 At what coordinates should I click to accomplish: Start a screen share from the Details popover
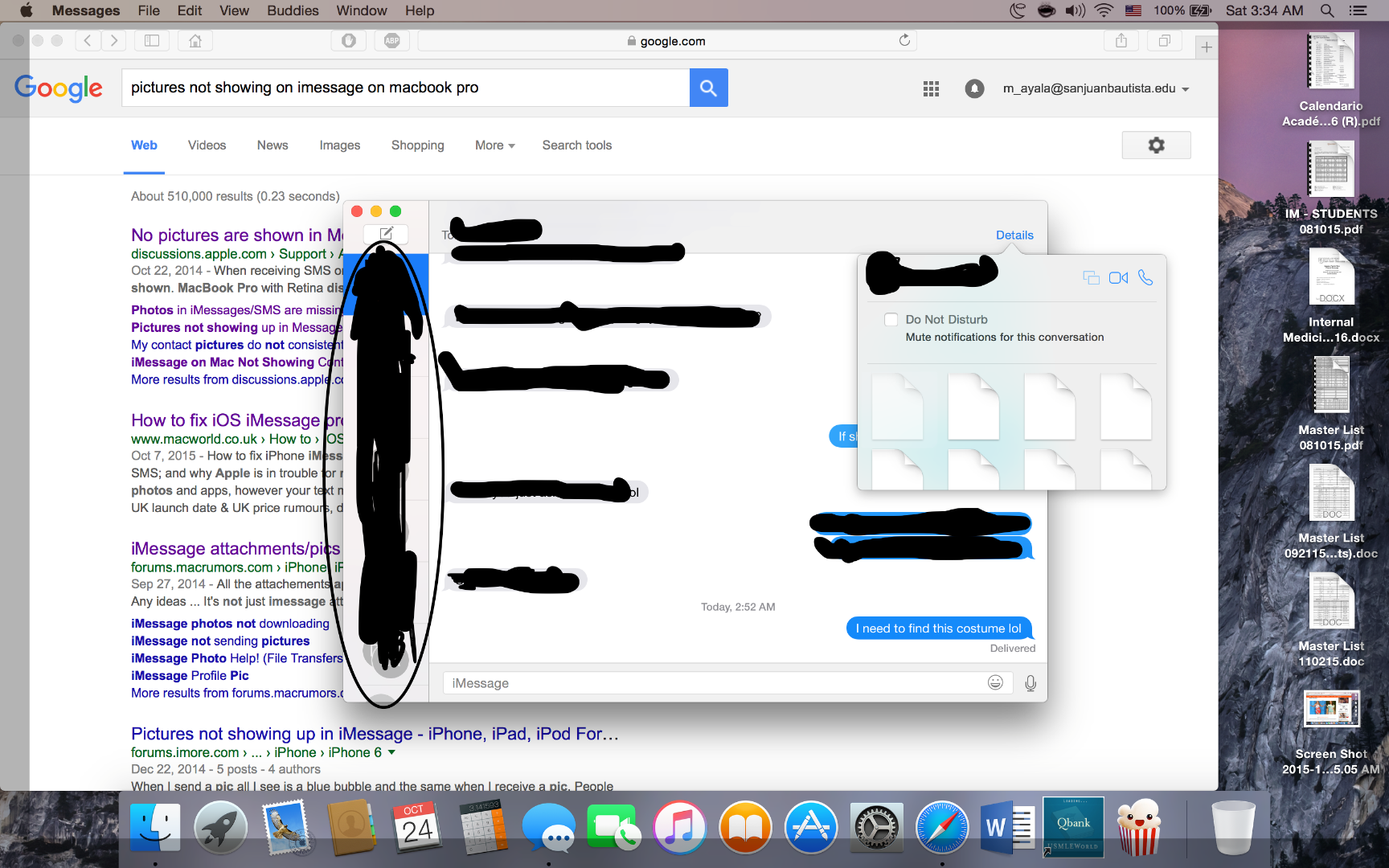tap(1091, 278)
